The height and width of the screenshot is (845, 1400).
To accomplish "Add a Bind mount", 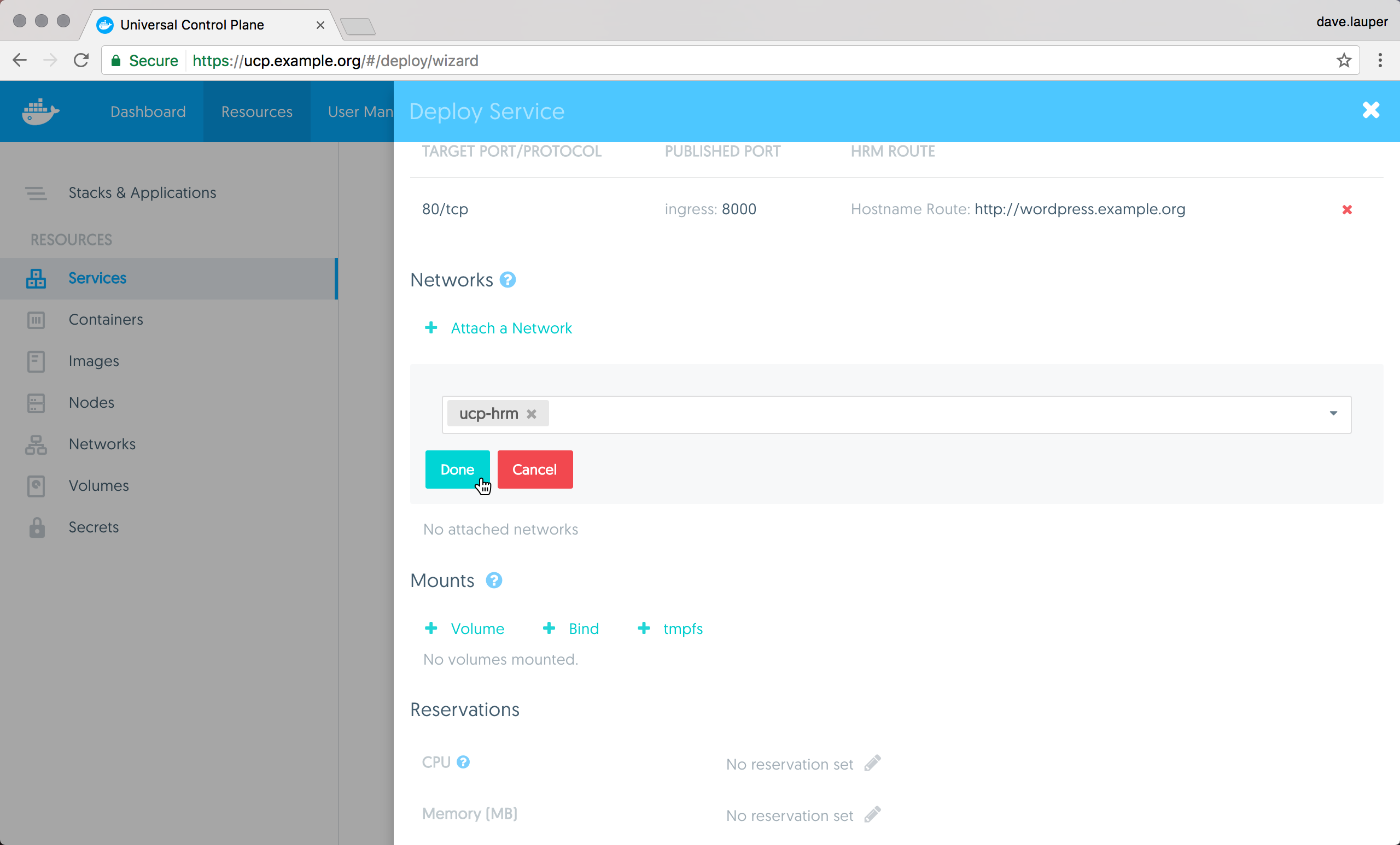I will coord(583,629).
